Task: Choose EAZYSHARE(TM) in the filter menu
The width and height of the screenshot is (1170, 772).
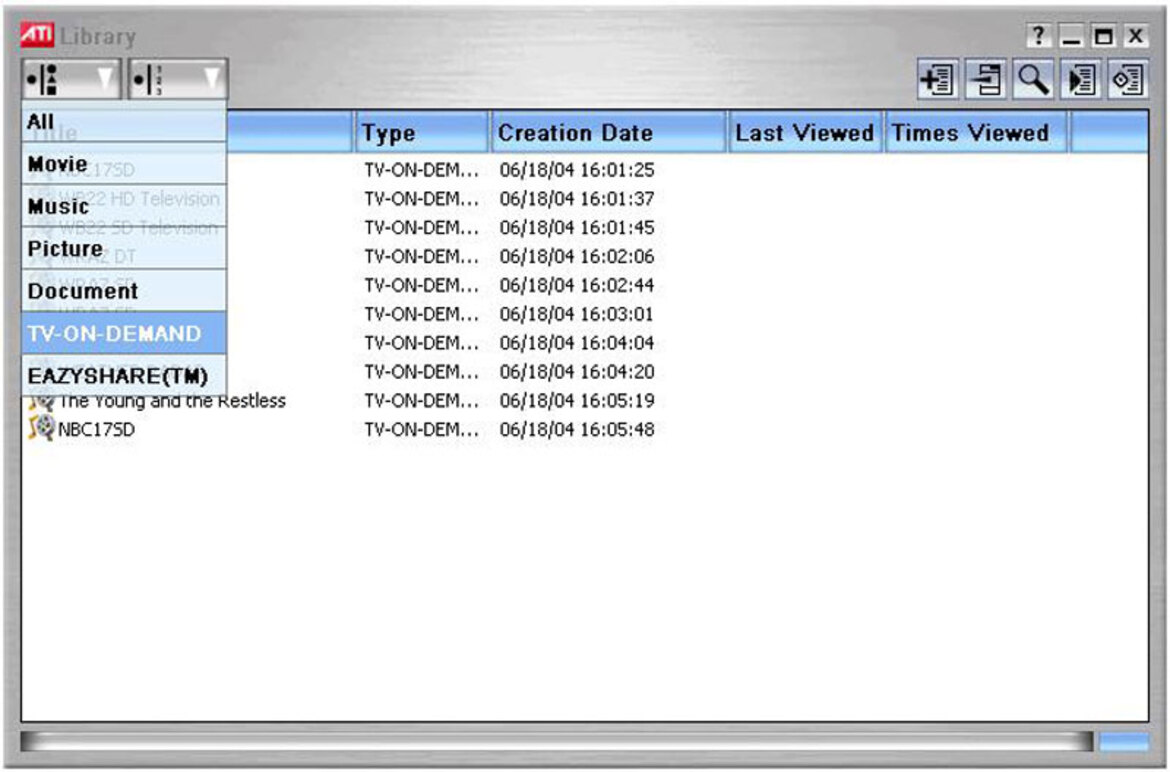Action: coord(125,376)
